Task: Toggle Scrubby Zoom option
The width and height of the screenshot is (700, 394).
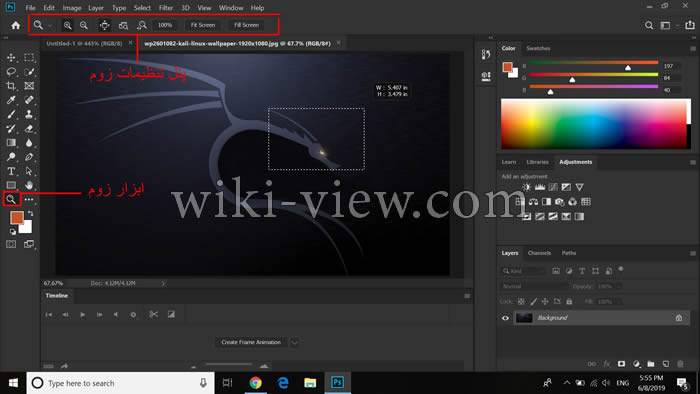Action: click(142, 25)
